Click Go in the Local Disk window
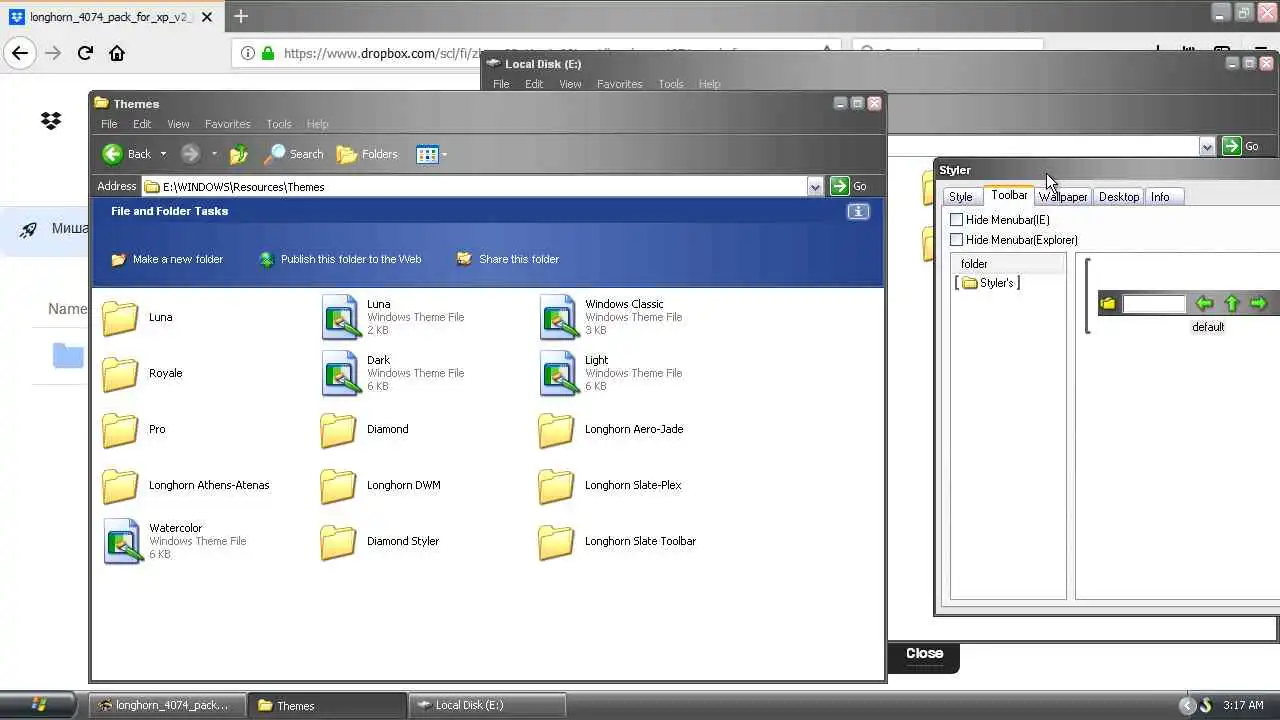 click(1240, 146)
